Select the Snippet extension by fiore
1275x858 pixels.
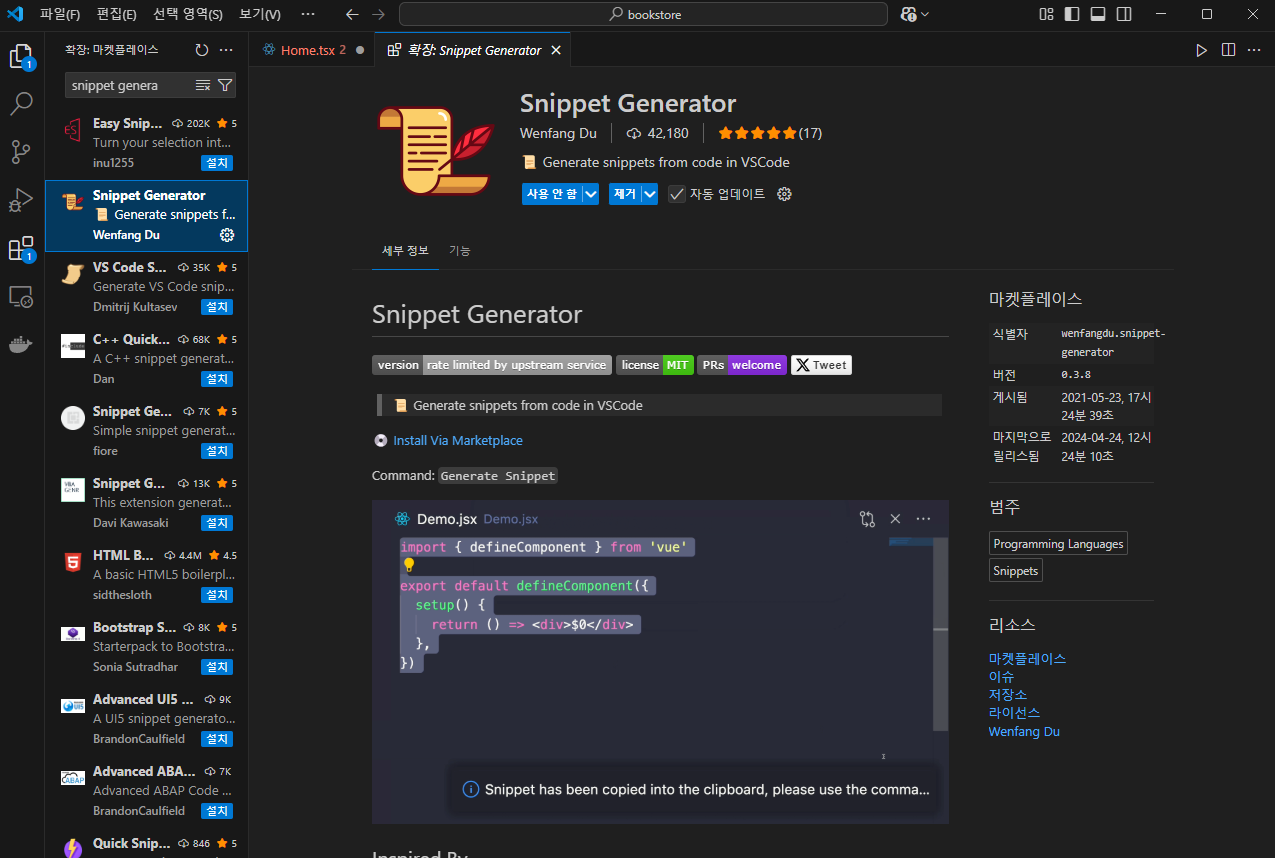(x=146, y=432)
